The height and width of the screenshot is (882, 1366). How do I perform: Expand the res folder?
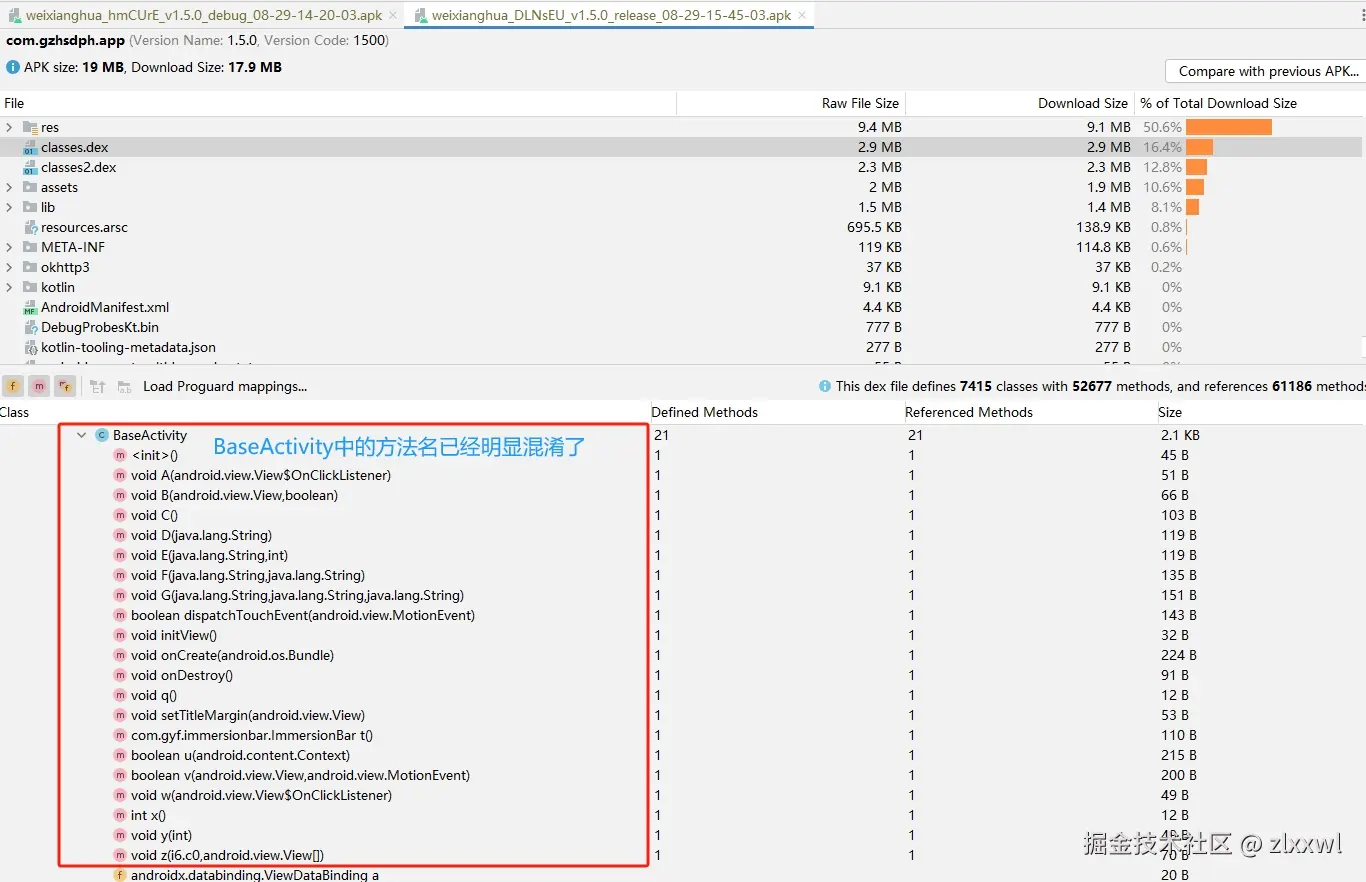pos(10,127)
